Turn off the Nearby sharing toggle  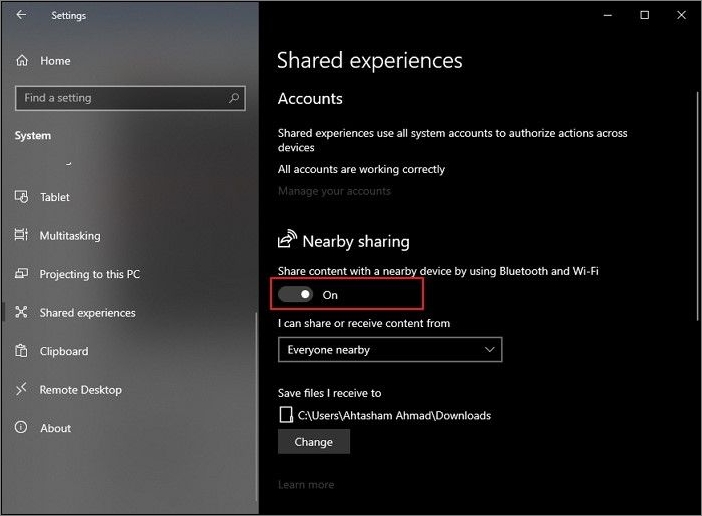pyautogui.click(x=296, y=295)
